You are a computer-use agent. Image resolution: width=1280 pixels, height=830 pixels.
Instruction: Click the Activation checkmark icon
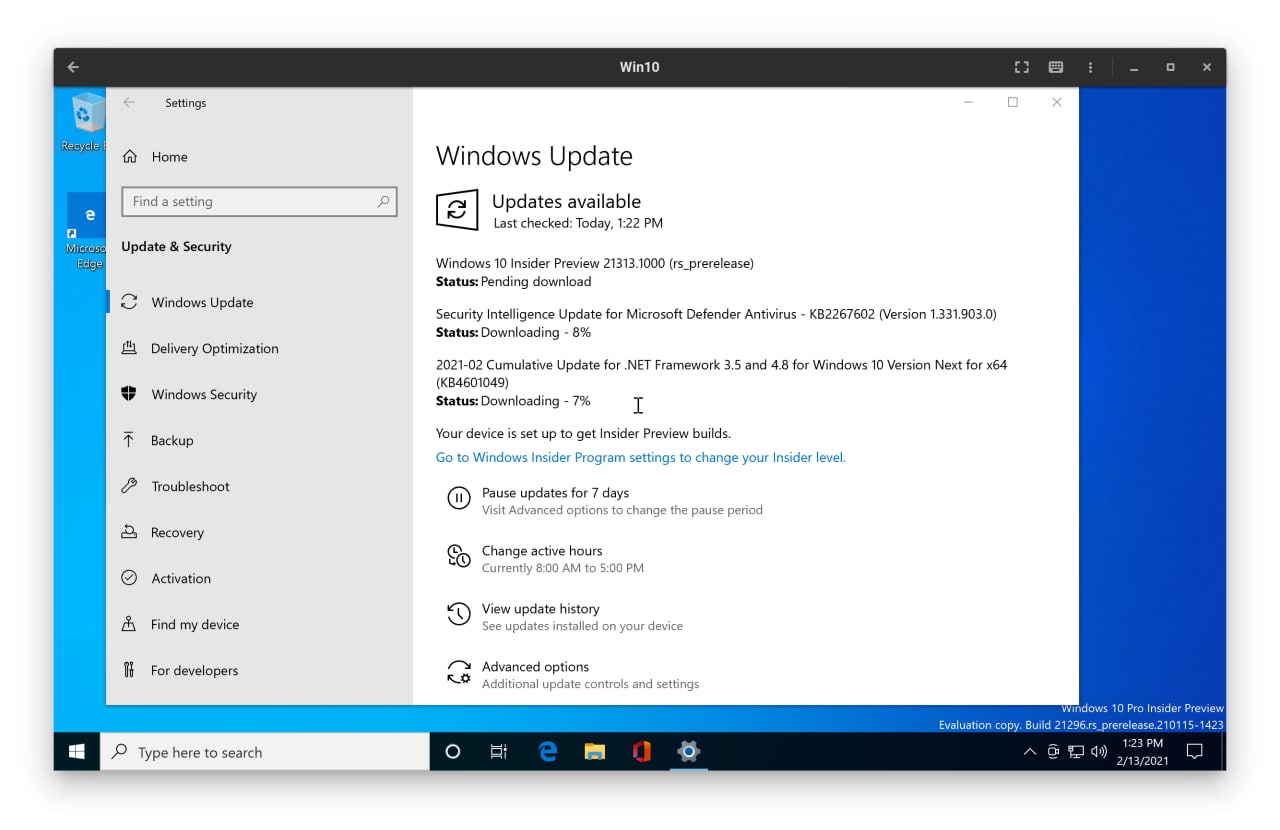[129, 578]
